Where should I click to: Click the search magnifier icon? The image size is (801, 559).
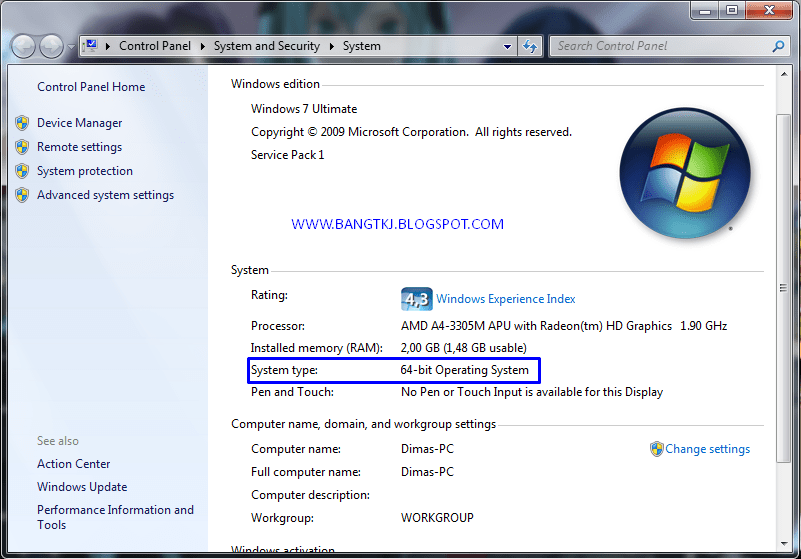pyautogui.click(x=778, y=46)
